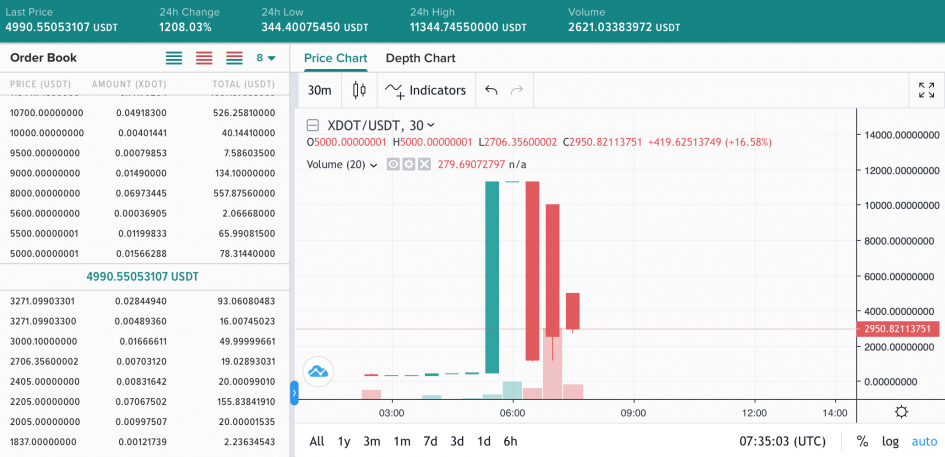
Task: Select the 8000.00000000 ask price
Action: pyautogui.click(x=45, y=194)
